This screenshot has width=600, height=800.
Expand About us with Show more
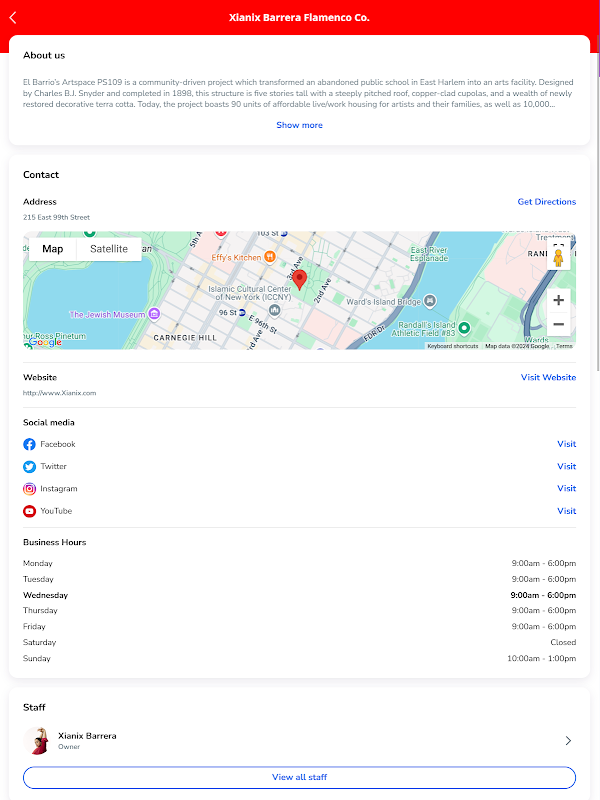299,125
